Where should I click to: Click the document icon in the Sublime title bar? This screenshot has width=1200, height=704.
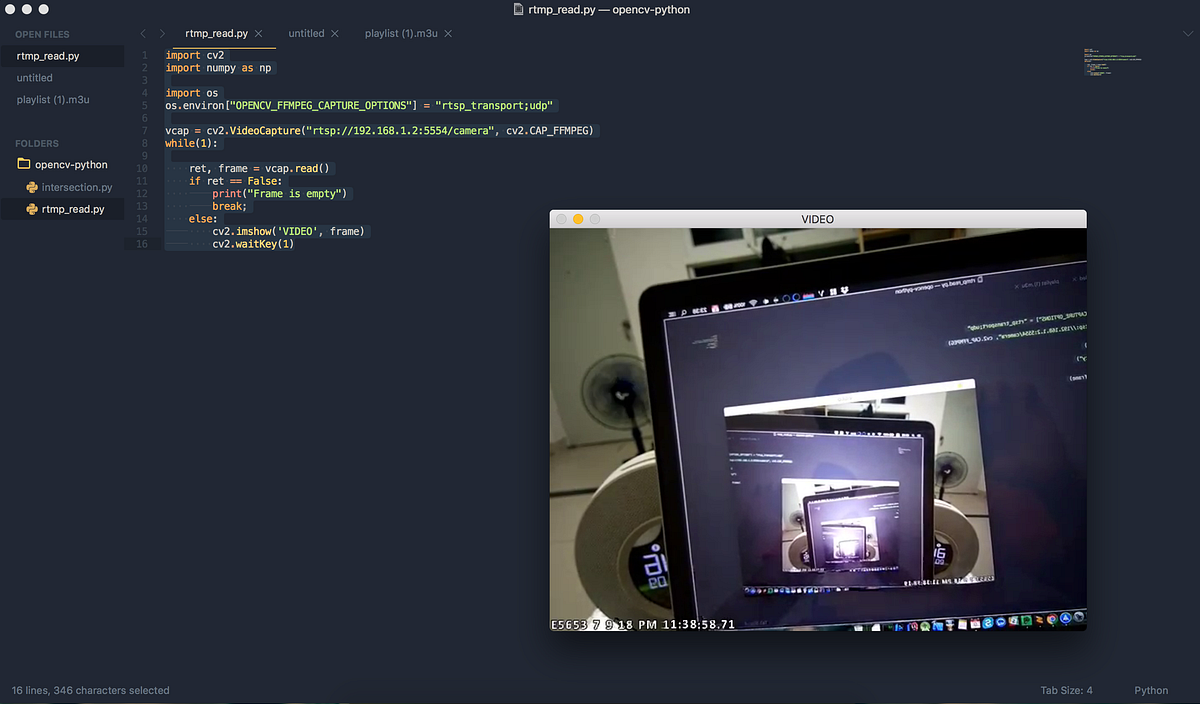click(517, 11)
